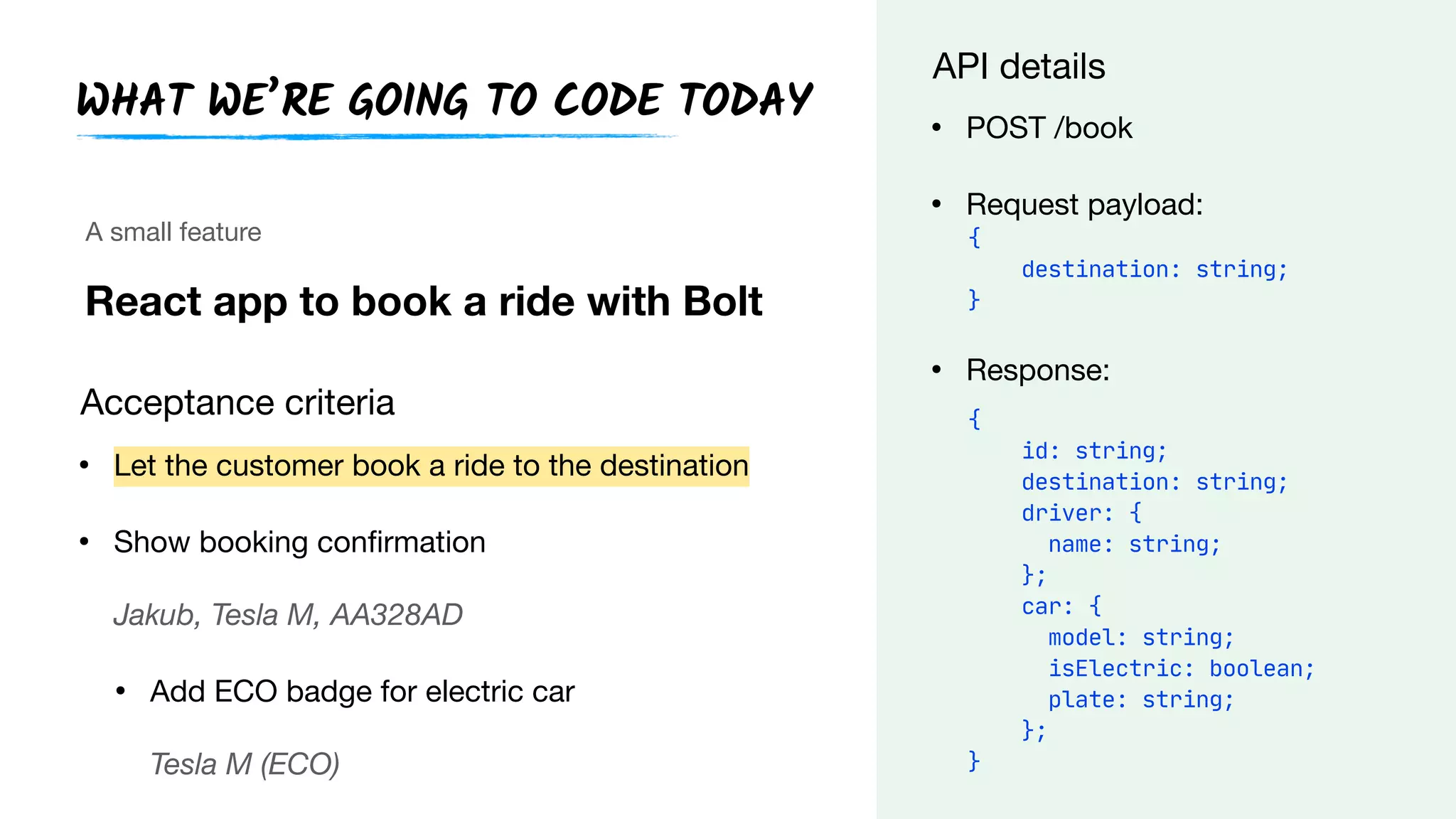Click the 'What we're going to code today' title

point(444,98)
